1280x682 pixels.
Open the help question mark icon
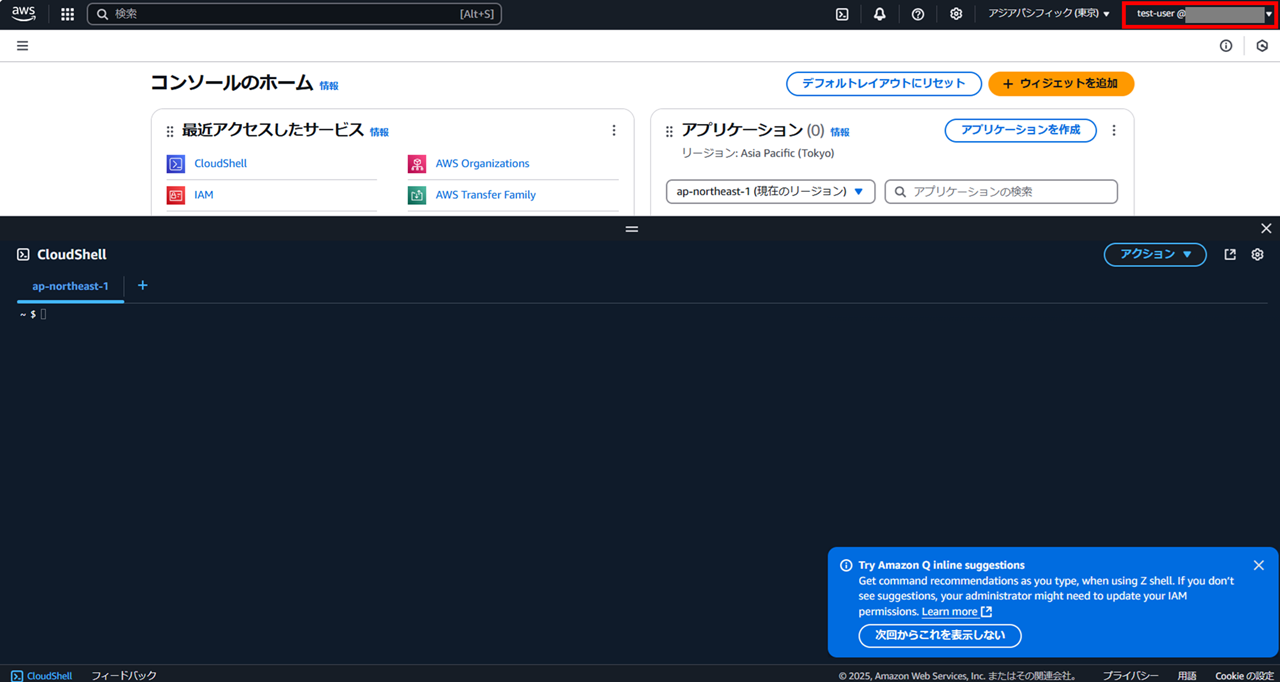918,14
